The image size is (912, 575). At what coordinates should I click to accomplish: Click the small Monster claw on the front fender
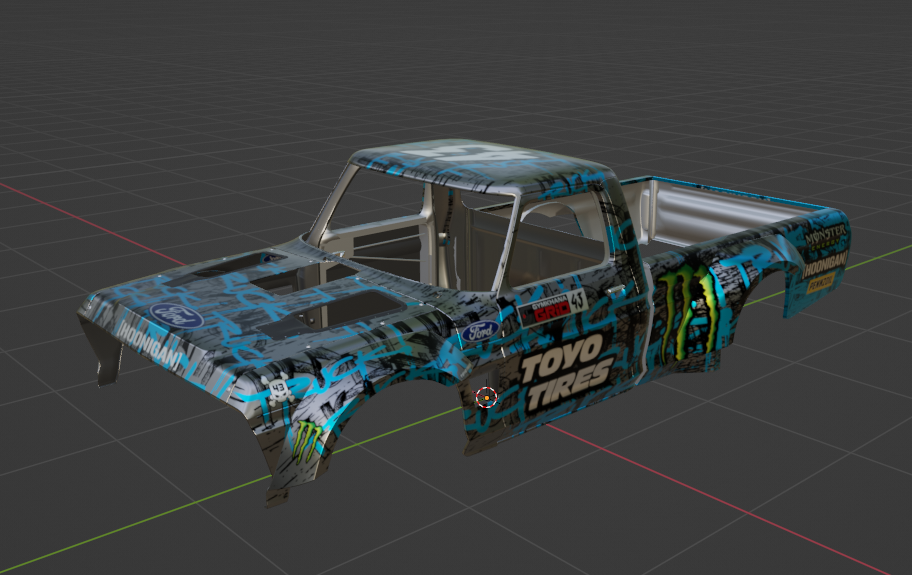point(307,441)
